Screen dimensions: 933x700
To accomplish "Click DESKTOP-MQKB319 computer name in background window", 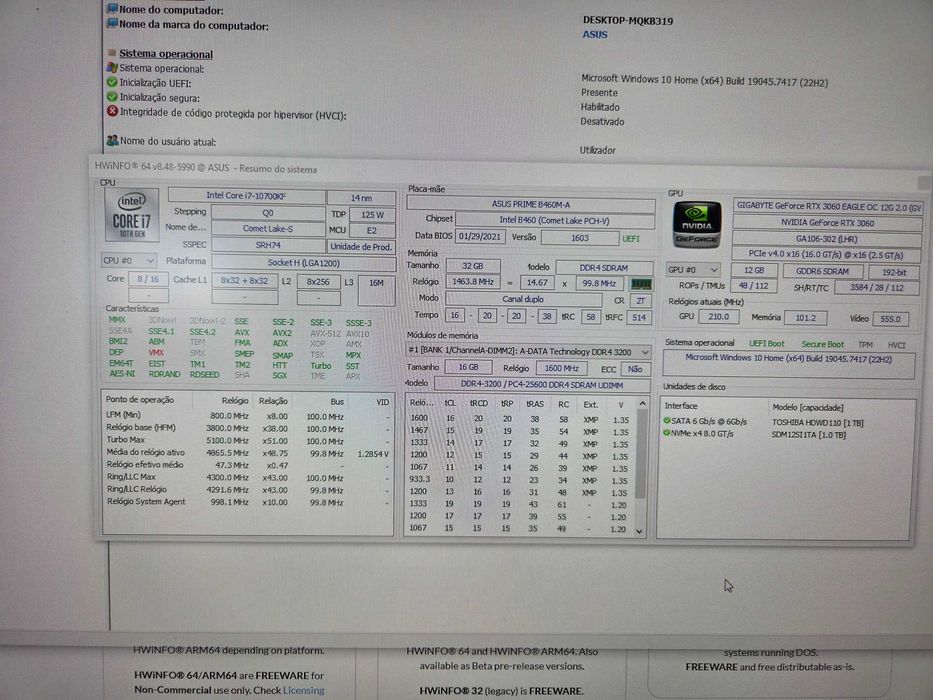I will click(628, 21).
